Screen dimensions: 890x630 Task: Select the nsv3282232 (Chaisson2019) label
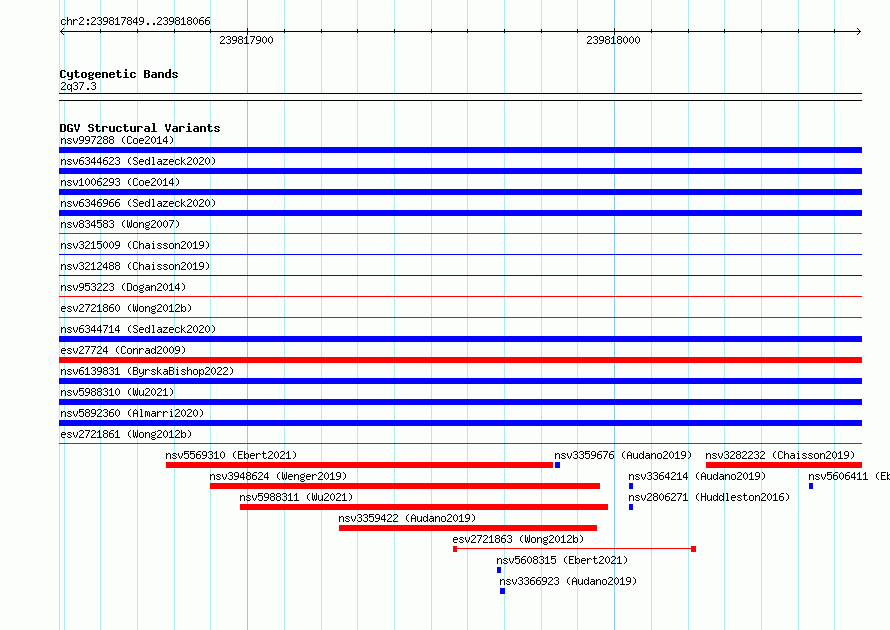tap(780, 455)
